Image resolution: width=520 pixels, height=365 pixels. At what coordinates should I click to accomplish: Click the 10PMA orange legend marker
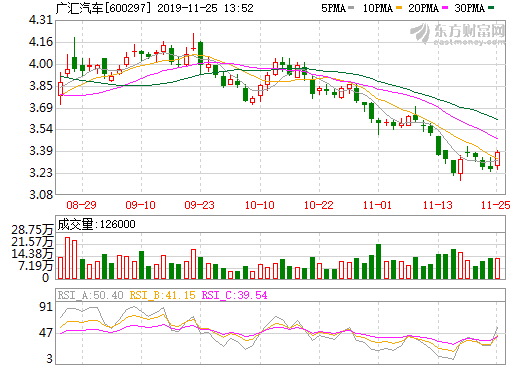[399, 8]
